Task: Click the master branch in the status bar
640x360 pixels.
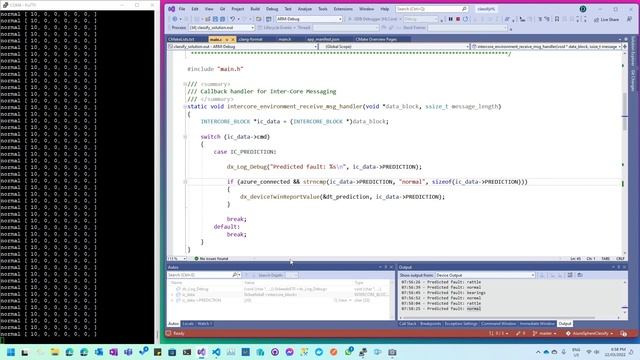Action: tap(544, 333)
